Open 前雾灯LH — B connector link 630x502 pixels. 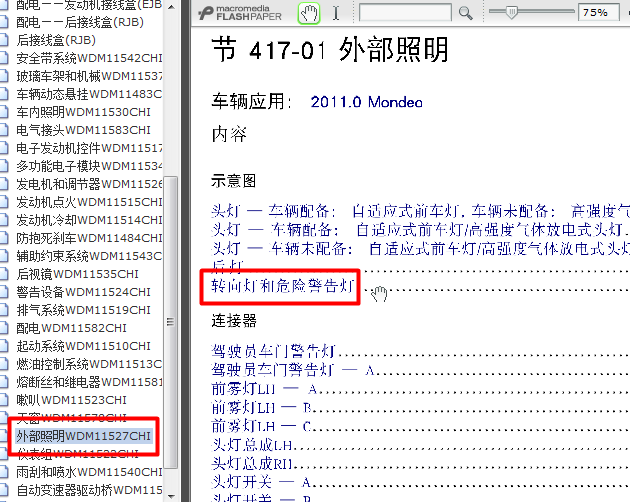pyautogui.click(x=262, y=408)
